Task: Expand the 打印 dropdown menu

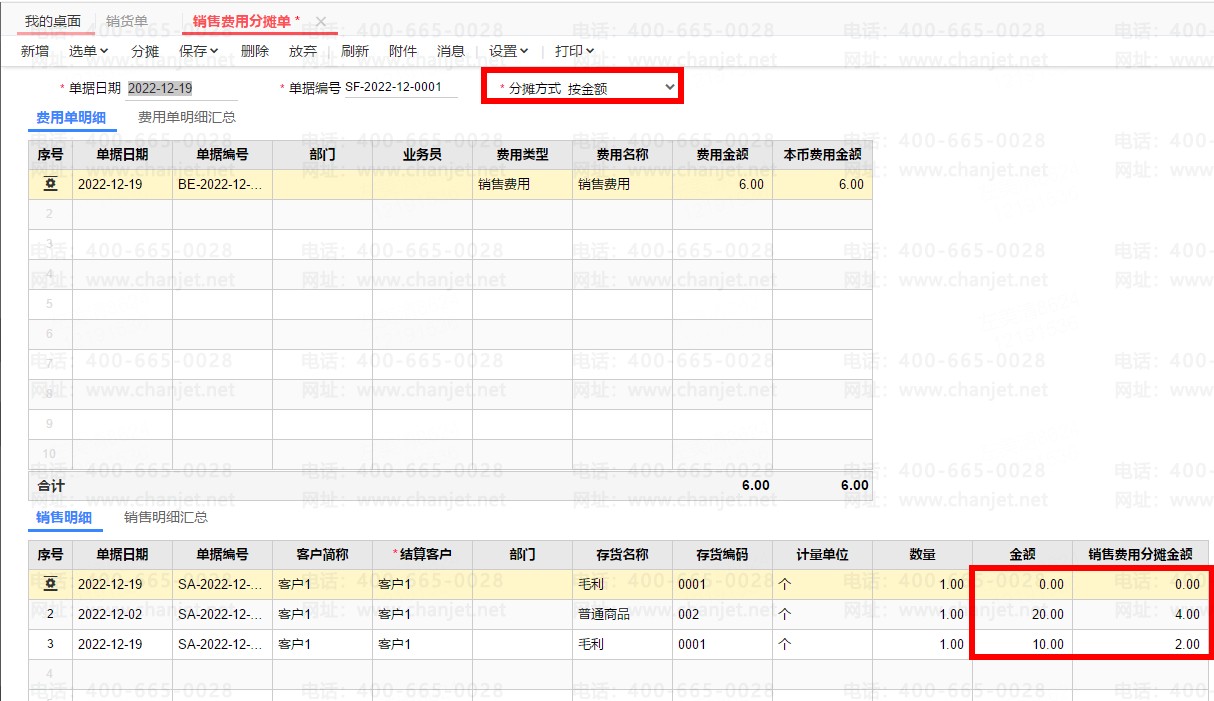Action: pos(575,51)
